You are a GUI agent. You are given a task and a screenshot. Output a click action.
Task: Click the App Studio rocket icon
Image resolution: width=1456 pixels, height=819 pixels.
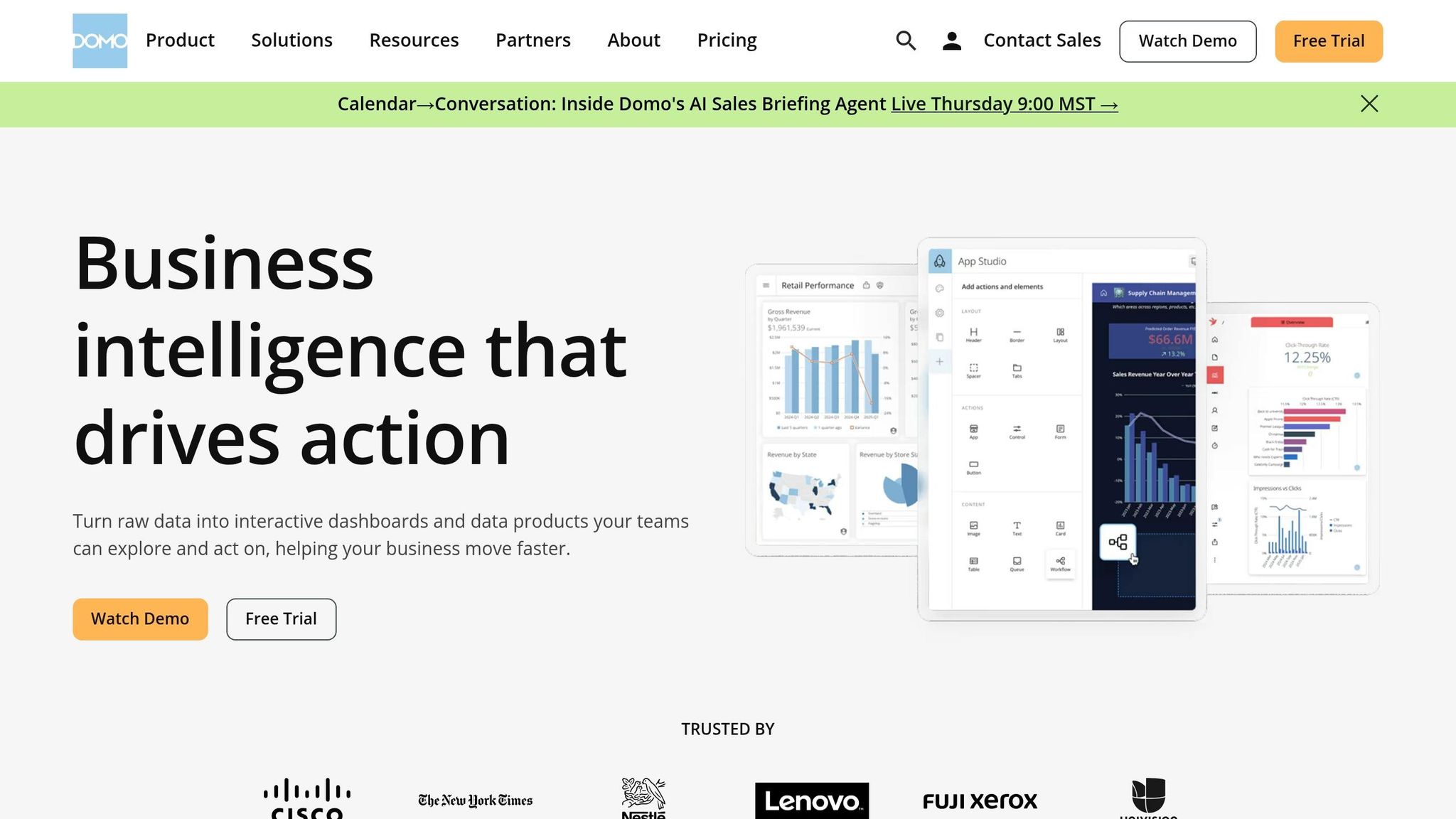click(940, 261)
